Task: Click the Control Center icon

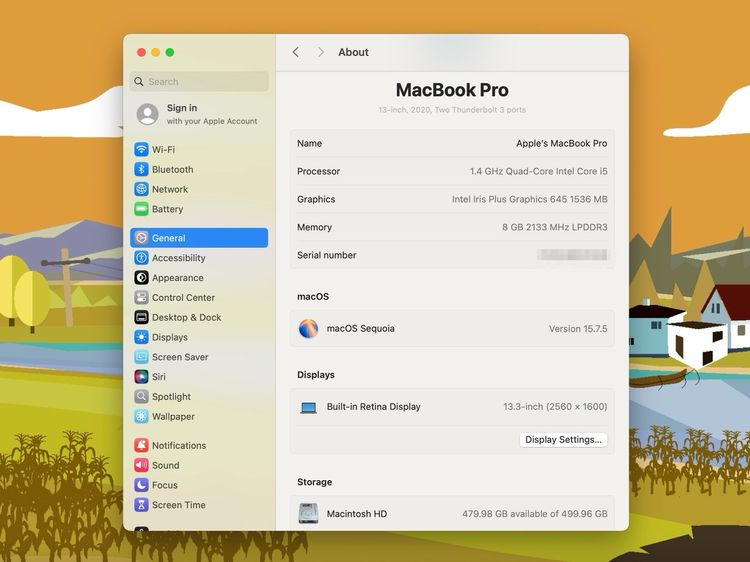Action: click(x=141, y=298)
